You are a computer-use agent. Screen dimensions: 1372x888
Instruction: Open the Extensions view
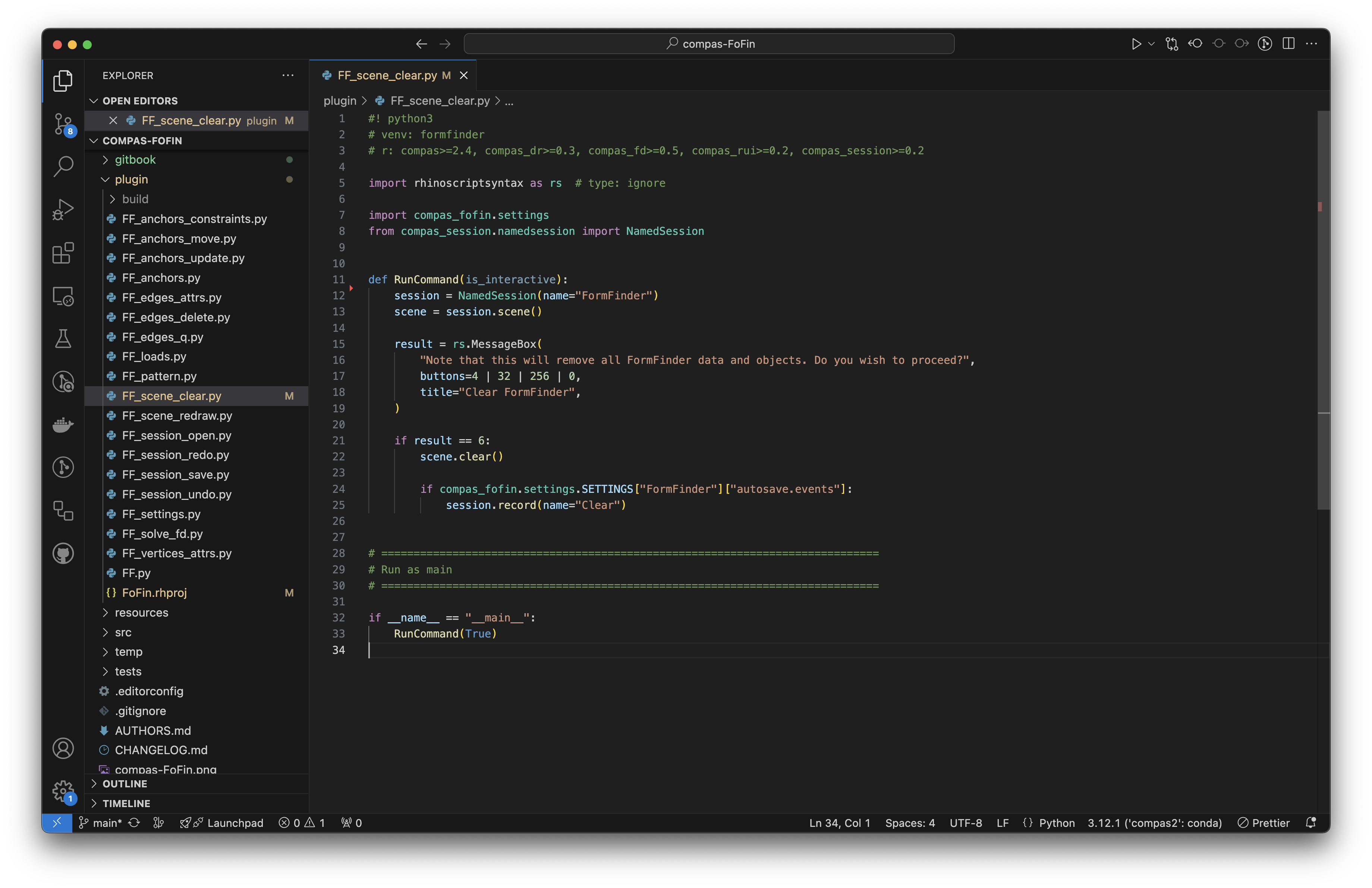[63, 252]
